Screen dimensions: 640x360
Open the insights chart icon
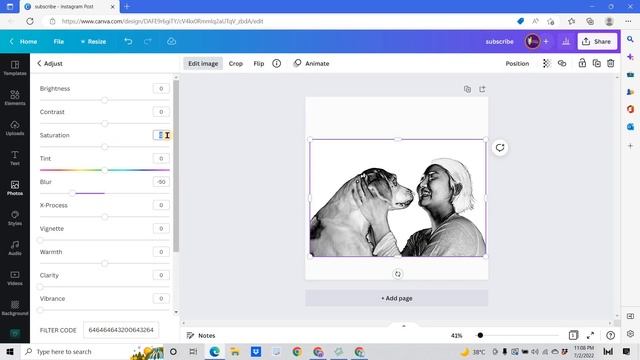[566, 42]
